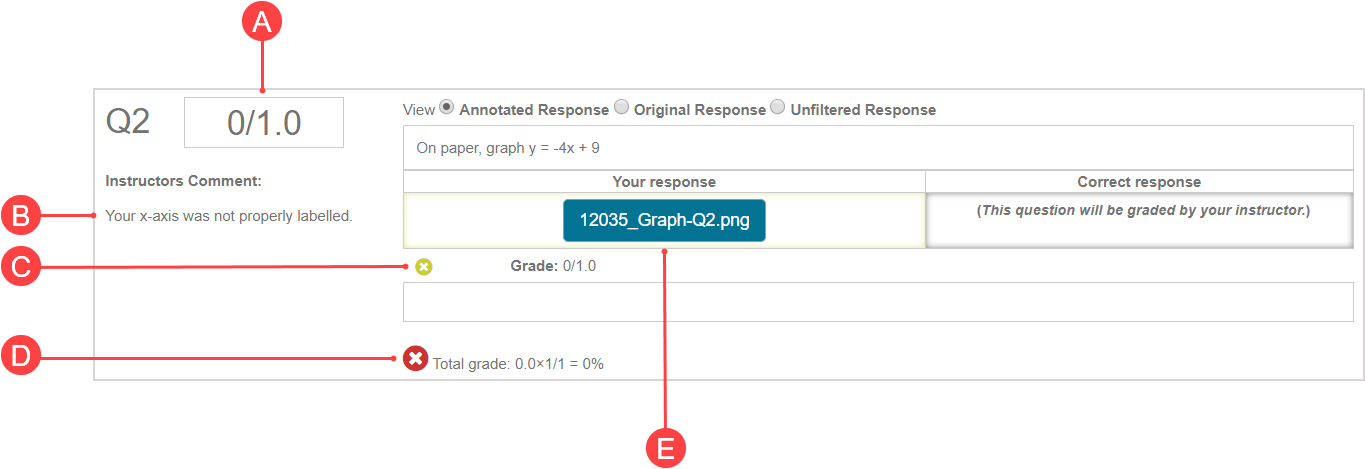Viewport: 1365px width, 469px height.
Task: Click the Instructors Comment heading
Action: click(183, 181)
